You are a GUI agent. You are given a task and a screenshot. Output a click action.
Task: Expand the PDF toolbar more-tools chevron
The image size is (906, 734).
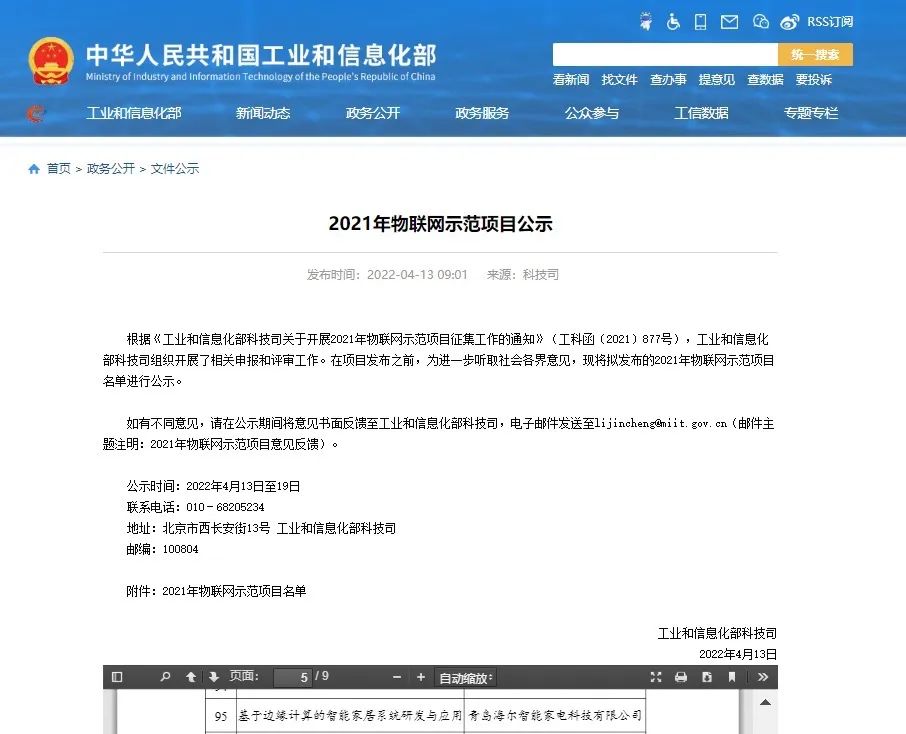[763, 677]
